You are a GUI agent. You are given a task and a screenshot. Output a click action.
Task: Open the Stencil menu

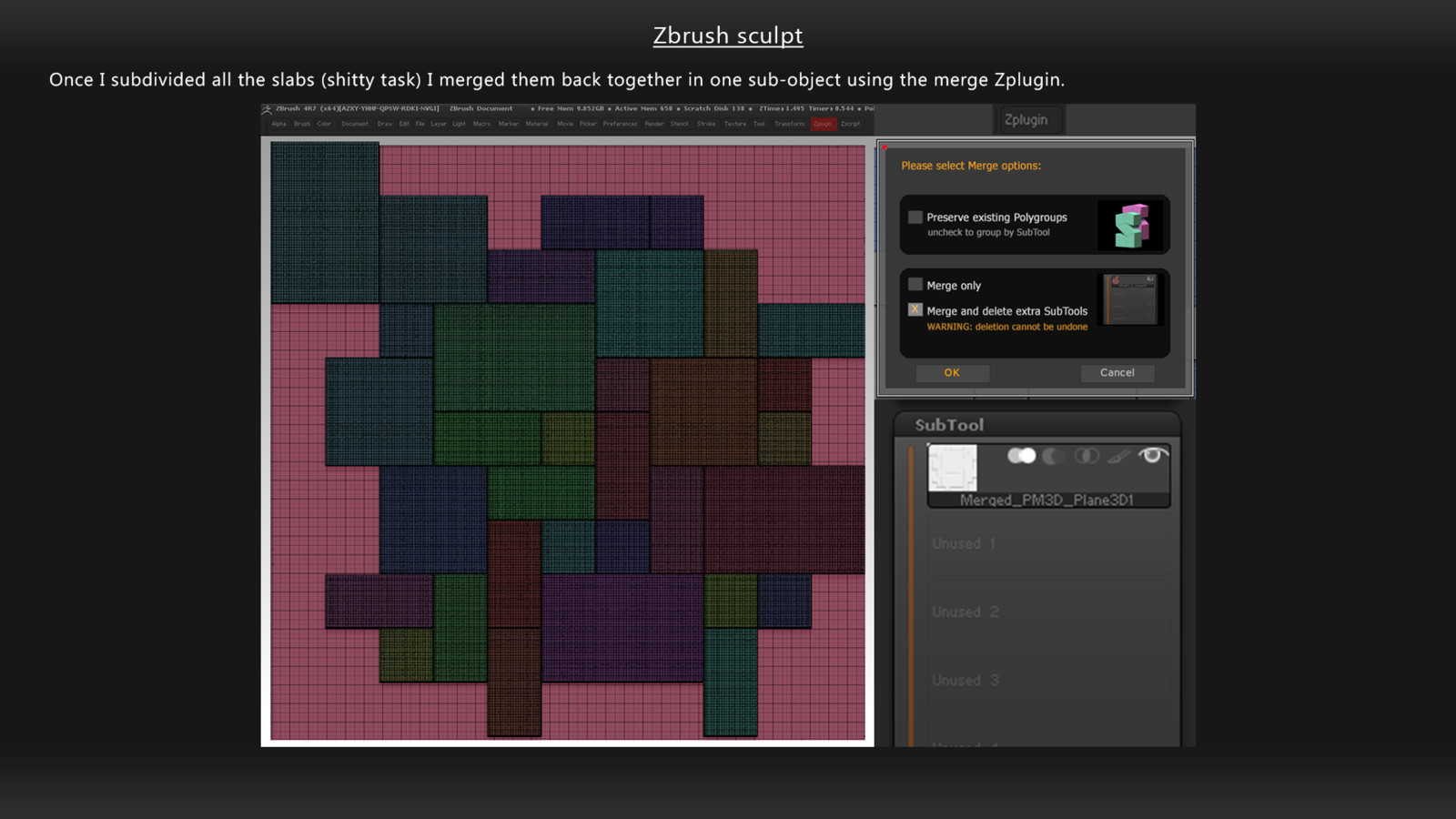point(680,124)
